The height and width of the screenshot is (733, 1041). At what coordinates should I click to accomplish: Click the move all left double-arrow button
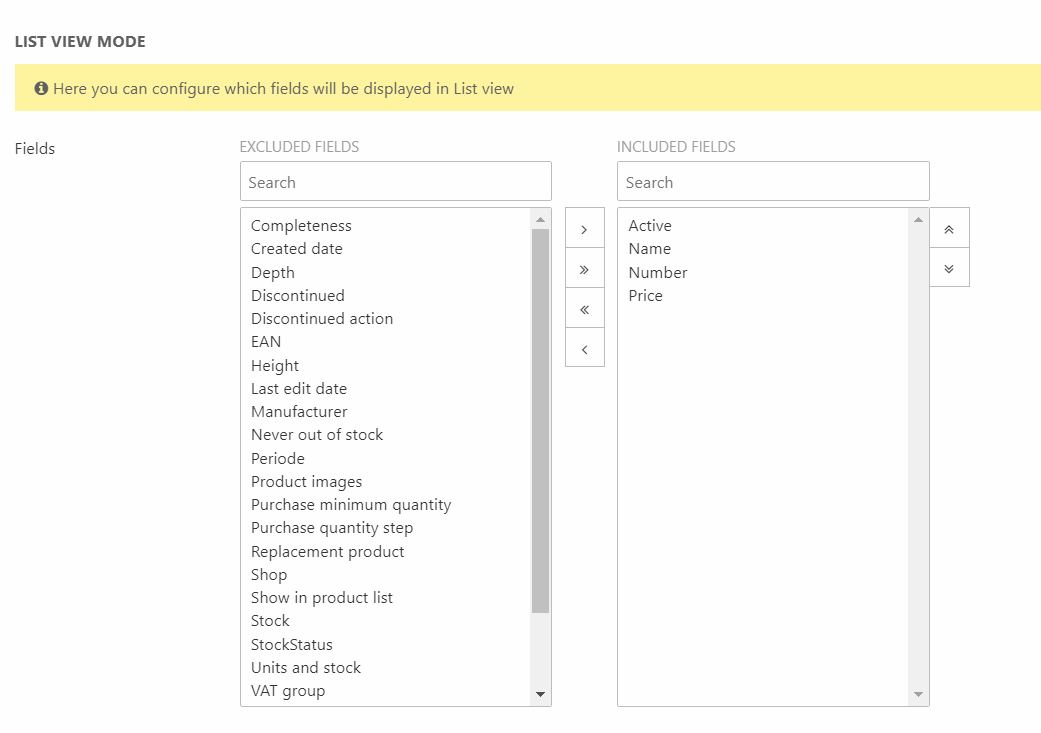point(584,309)
